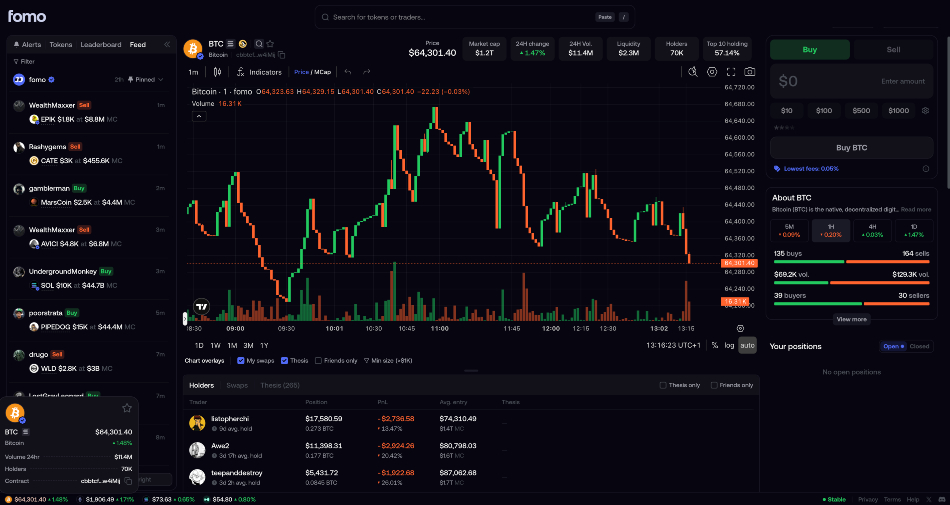The height and width of the screenshot is (505, 950).
Task: Choose the $100 preset amount
Action: tap(824, 111)
